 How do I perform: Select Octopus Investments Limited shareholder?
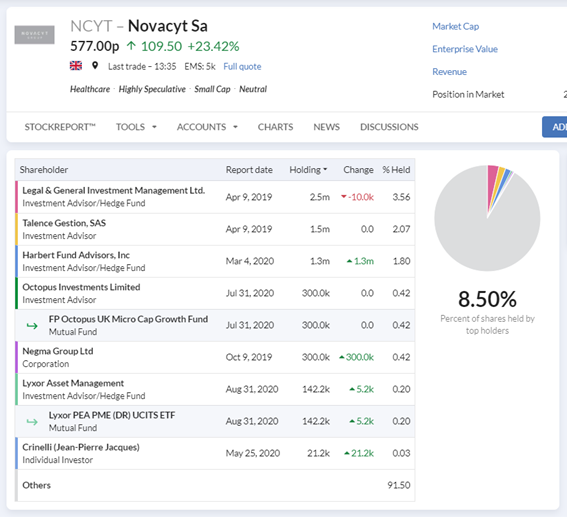81,287
